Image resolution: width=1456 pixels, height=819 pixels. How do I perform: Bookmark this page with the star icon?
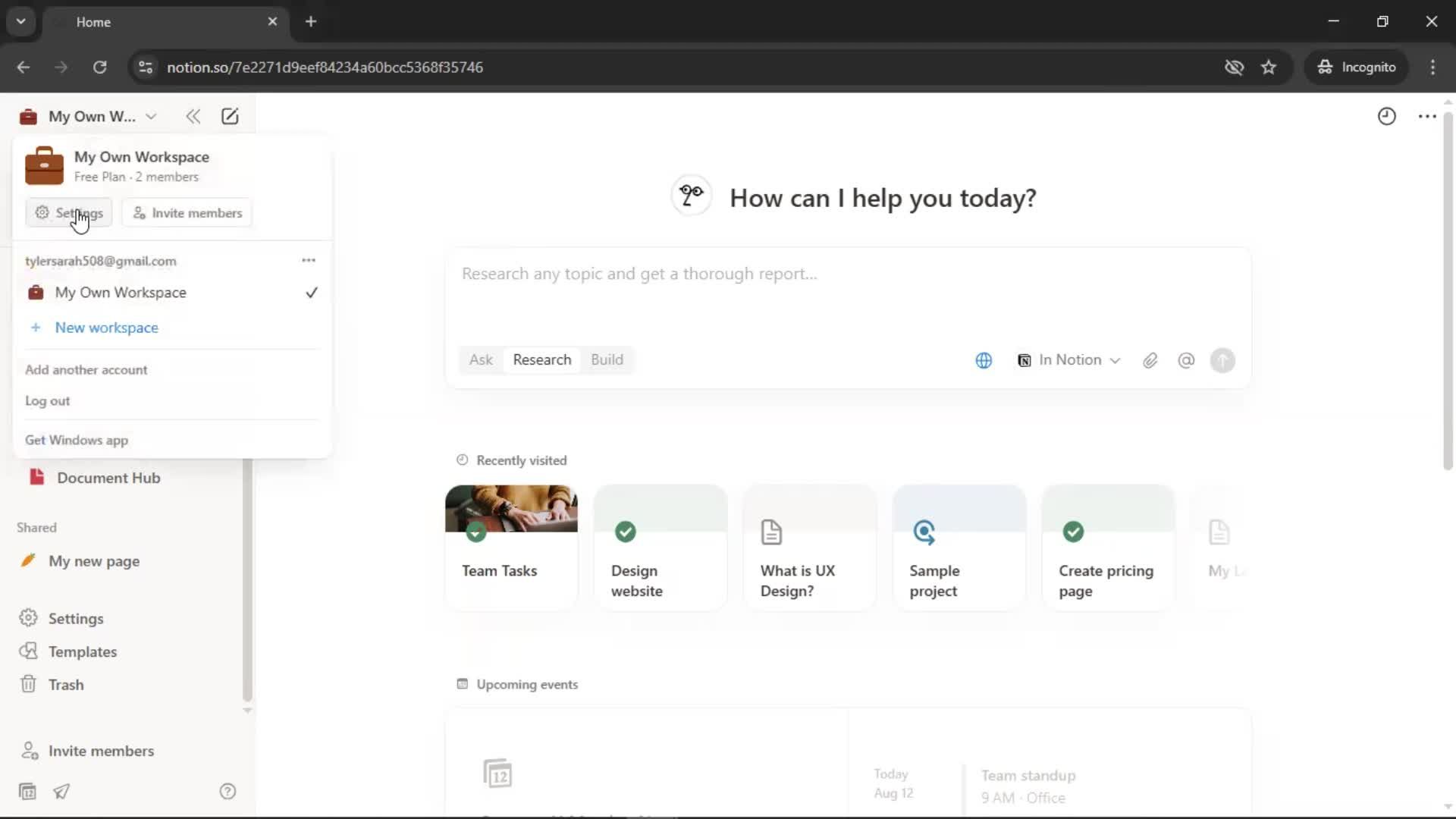click(1269, 67)
